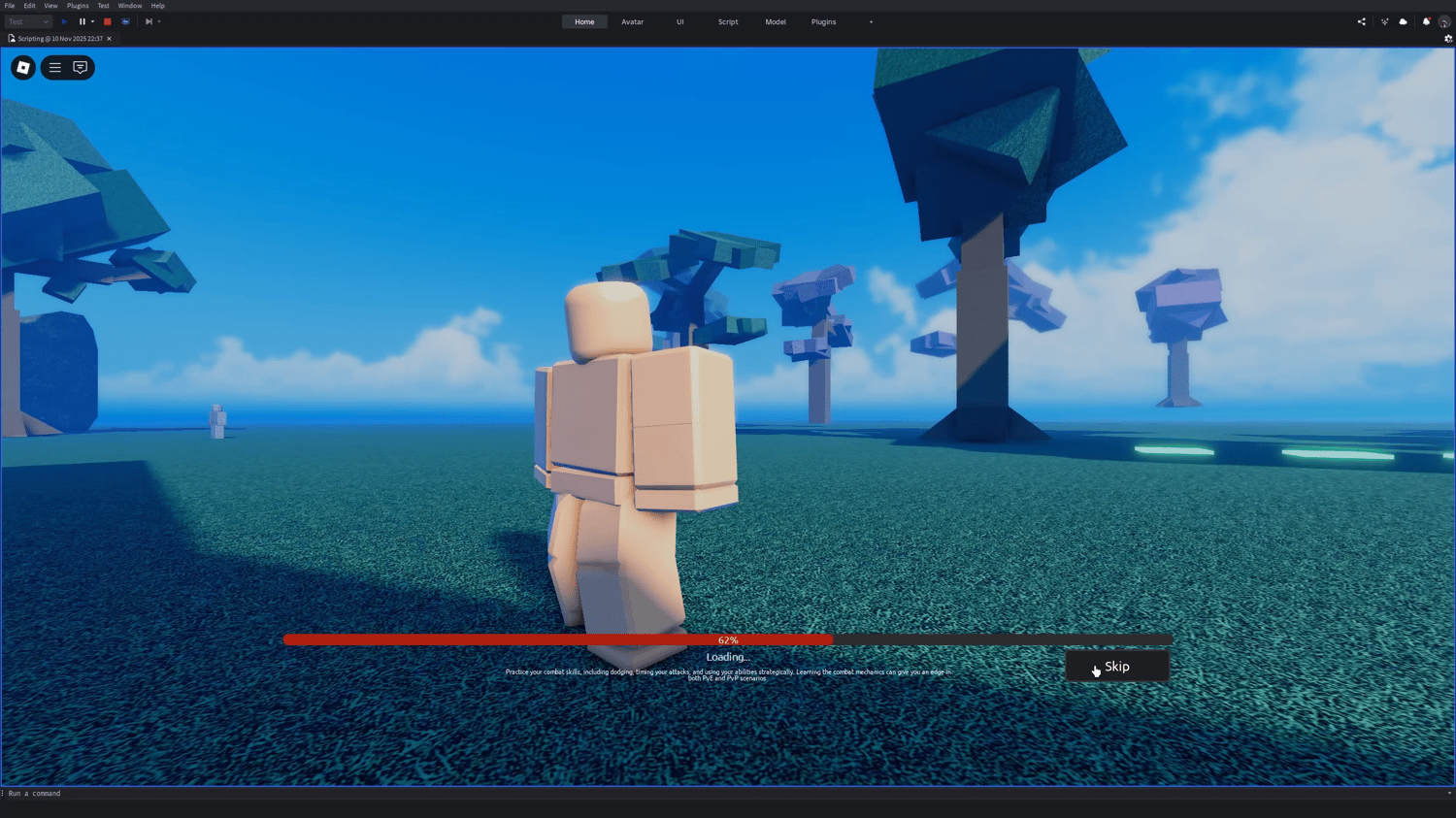
Task: Open the dropdown arrow beside Pause
Action: pyautogui.click(x=92, y=21)
